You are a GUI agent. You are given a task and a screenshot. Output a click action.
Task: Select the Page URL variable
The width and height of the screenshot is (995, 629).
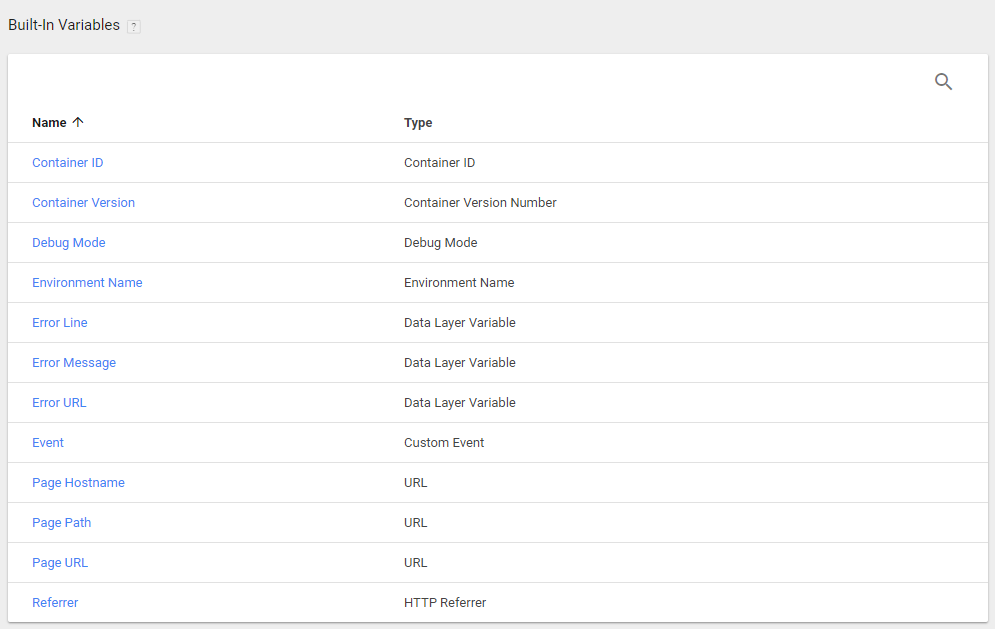click(60, 563)
